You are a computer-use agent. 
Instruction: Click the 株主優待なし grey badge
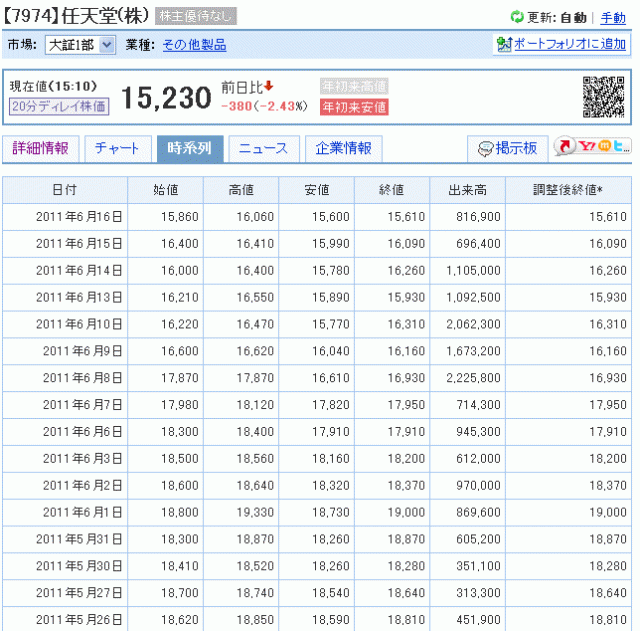coord(196,16)
